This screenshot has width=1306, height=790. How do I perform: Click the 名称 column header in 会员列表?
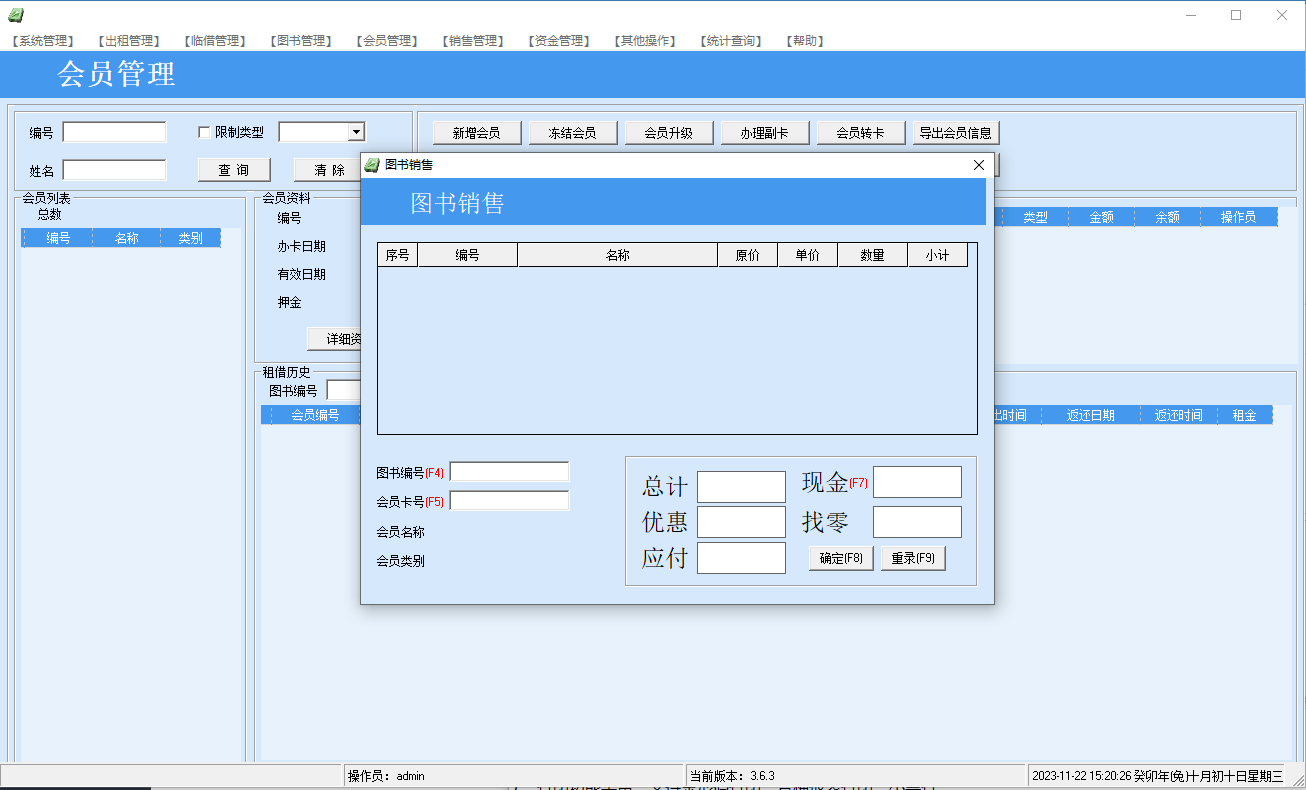tap(127, 238)
